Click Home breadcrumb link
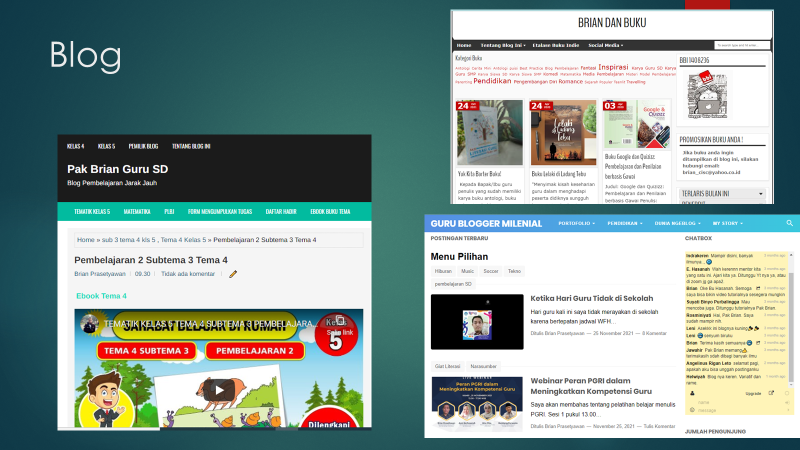 86,240
